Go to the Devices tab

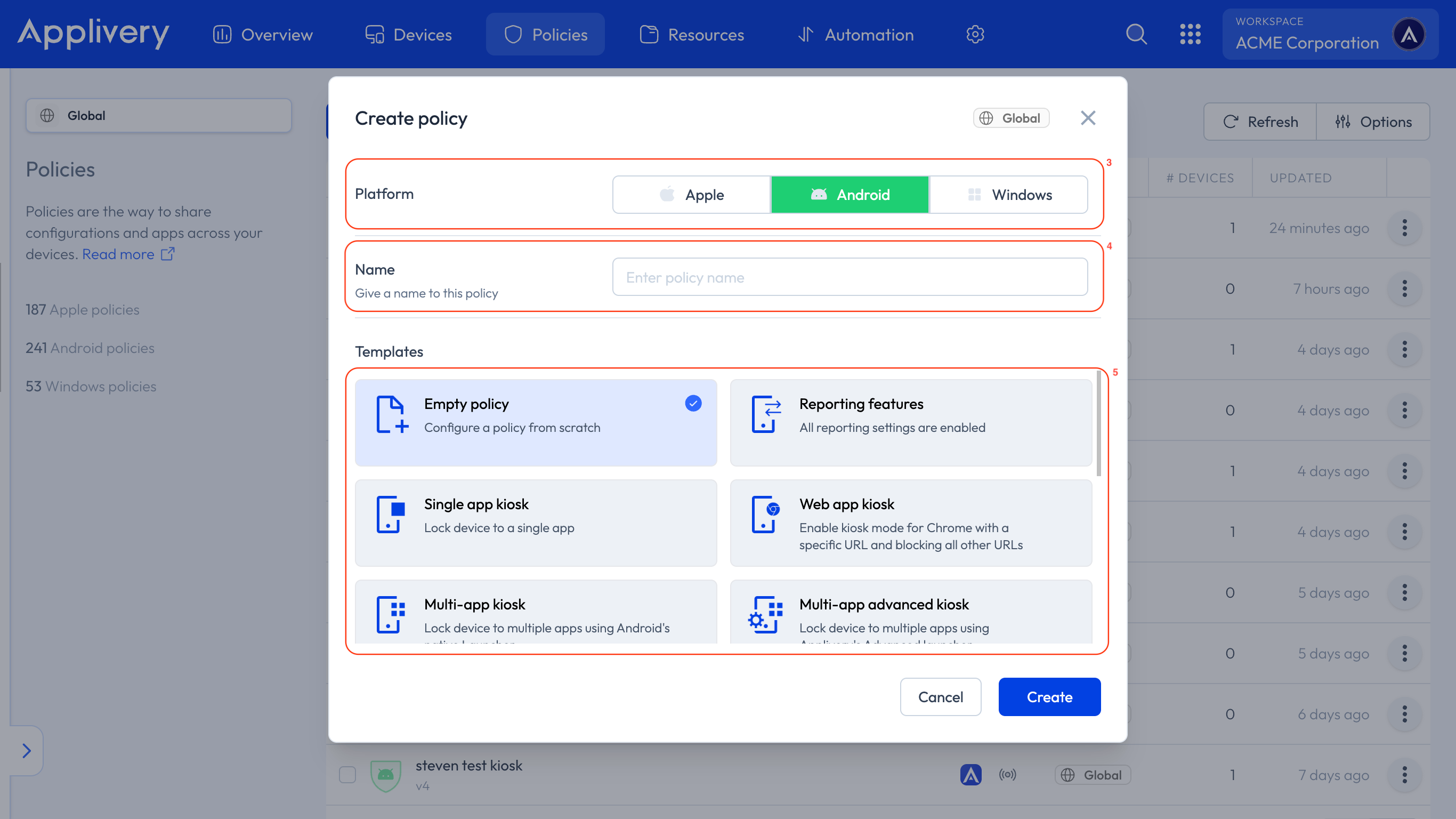[408, 35]
